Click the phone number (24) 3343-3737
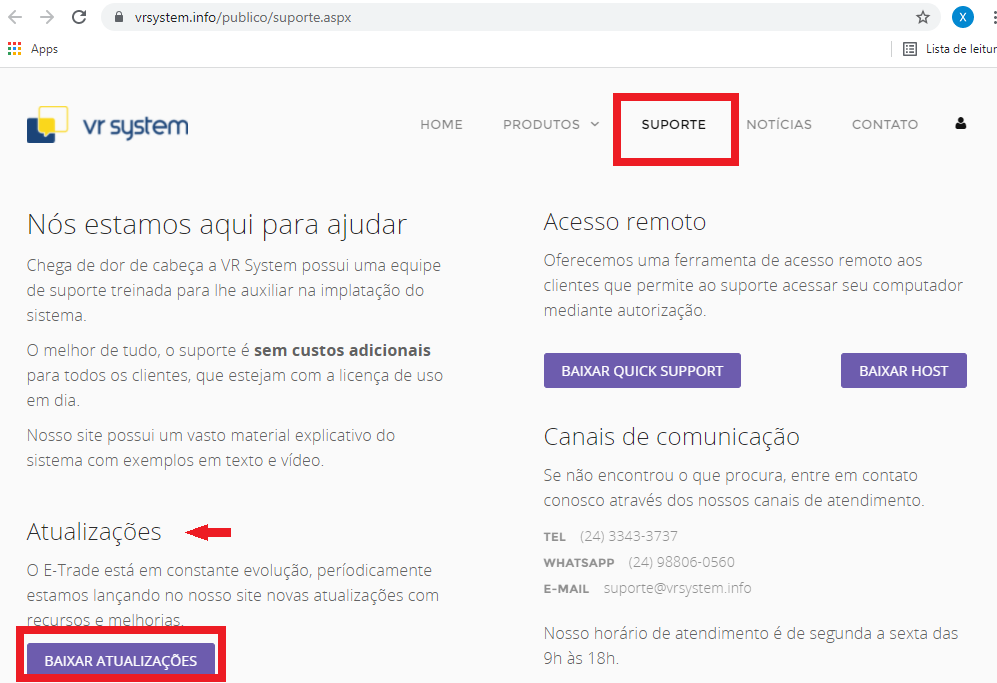The width and height of the screenshot is (997, 683). click(628, 536)
